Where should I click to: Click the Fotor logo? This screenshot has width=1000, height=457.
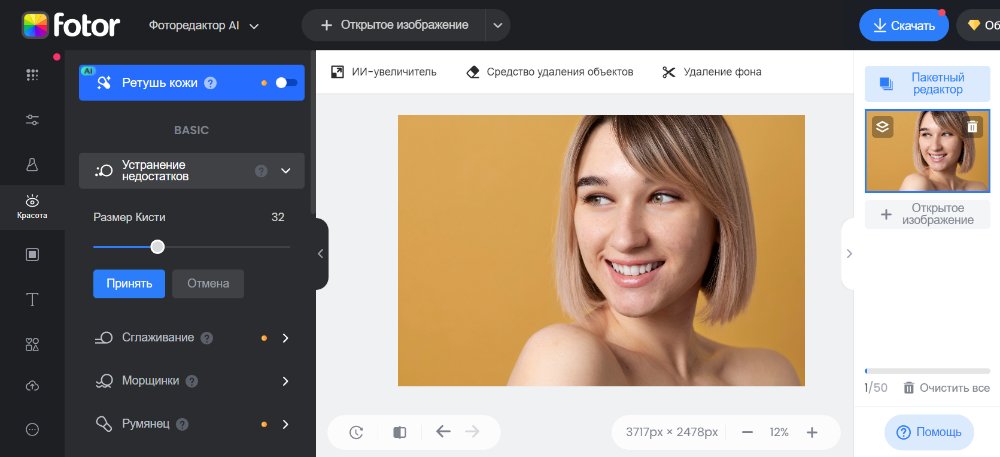[x=71, y=25]
